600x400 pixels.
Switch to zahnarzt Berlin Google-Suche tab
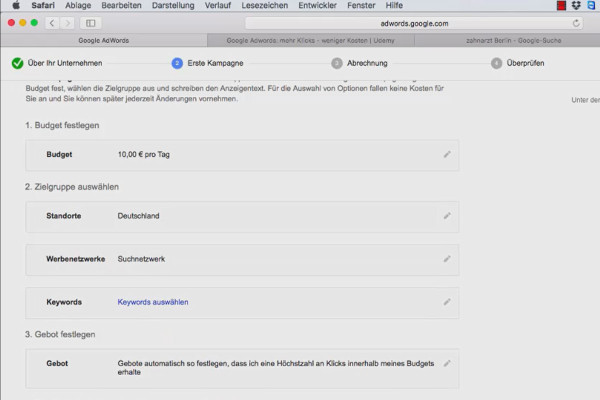coord(507,40)
